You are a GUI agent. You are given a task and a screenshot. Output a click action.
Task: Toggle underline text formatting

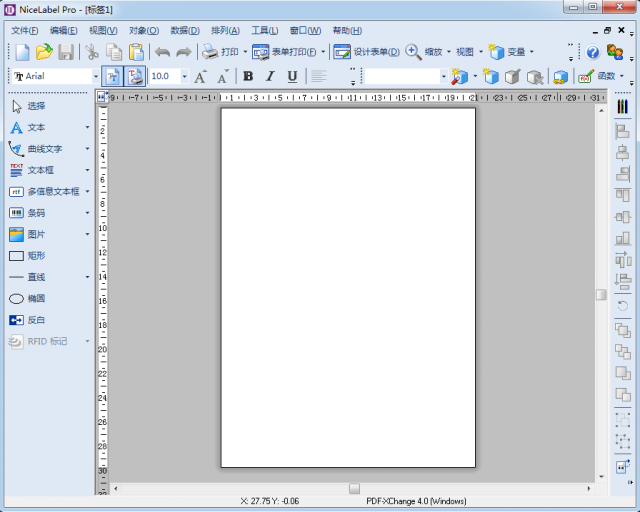click(292, 76)
